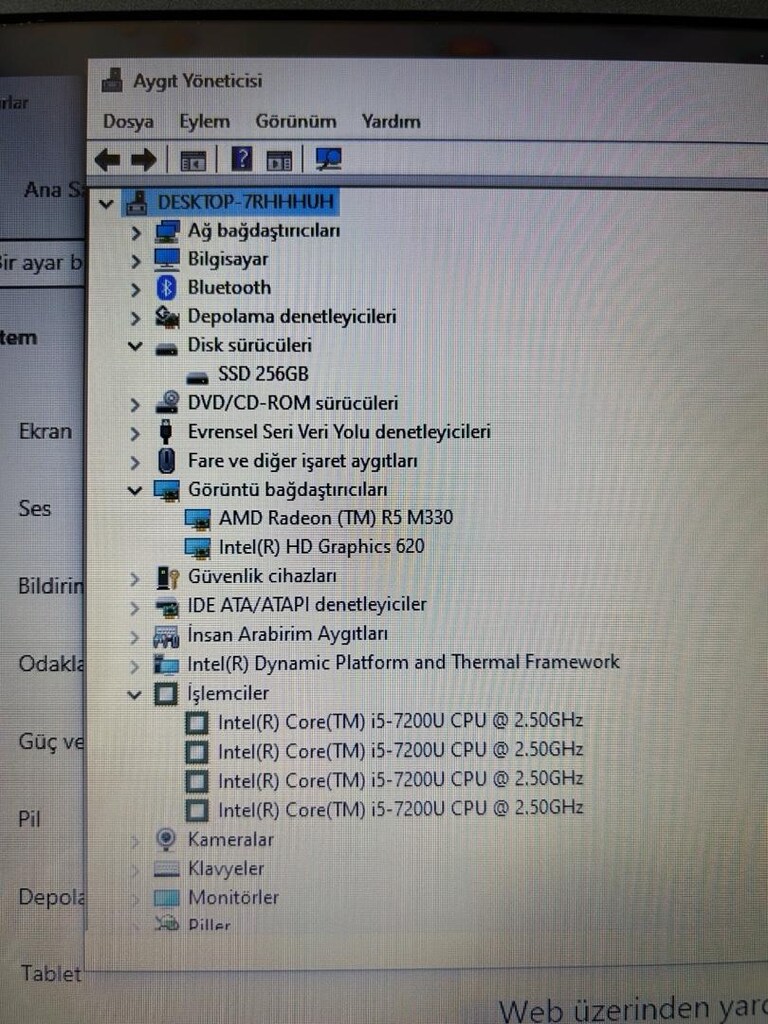Expand the Bilgisayar category
Viewport: 768px width, 1024px height.
[x=136, y=261]
